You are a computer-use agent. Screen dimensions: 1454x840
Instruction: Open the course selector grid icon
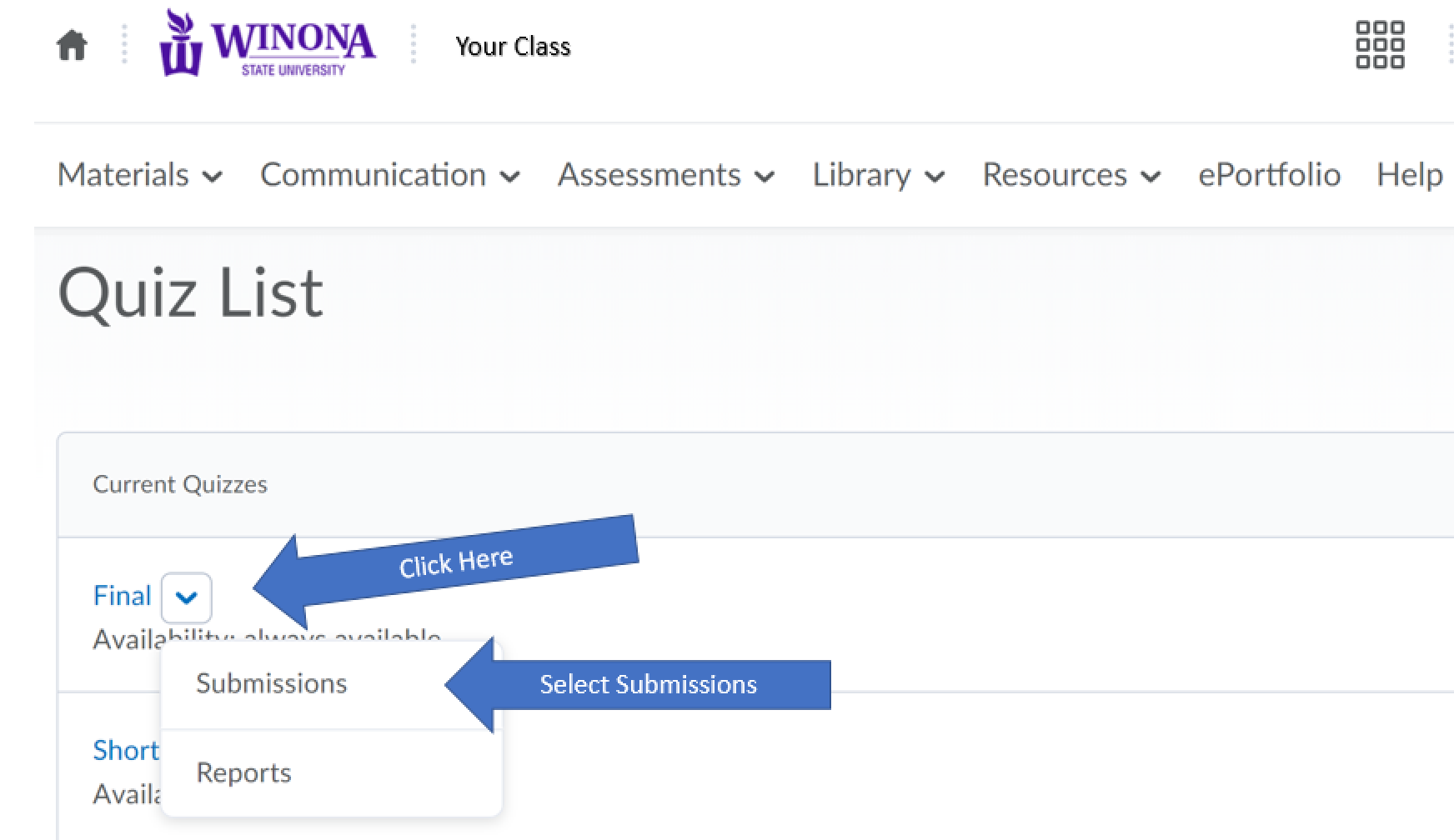click(1380, 45)
